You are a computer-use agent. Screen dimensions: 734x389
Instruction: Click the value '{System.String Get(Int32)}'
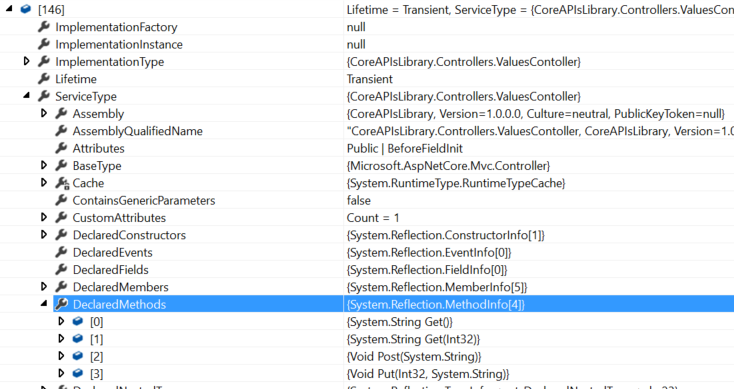click(413, 339)
